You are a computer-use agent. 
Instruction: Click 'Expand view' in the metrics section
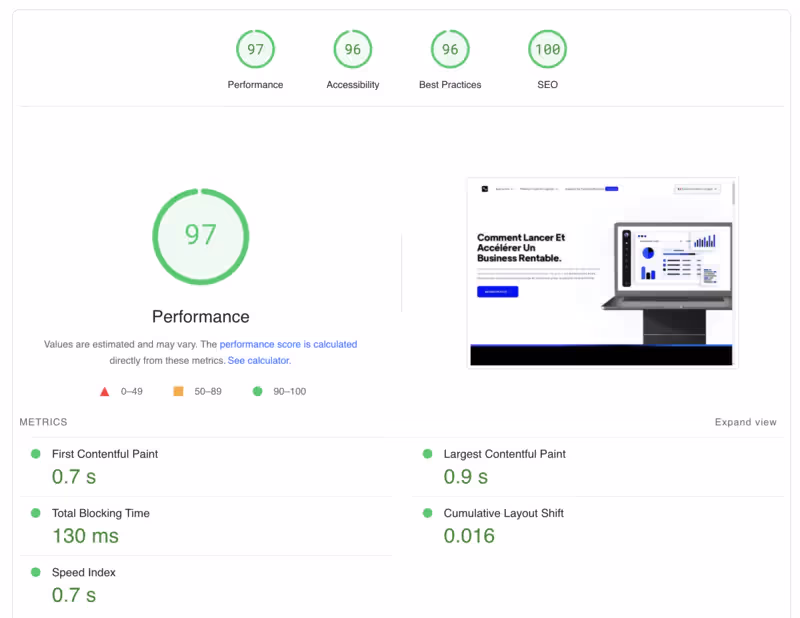point(745,422)
